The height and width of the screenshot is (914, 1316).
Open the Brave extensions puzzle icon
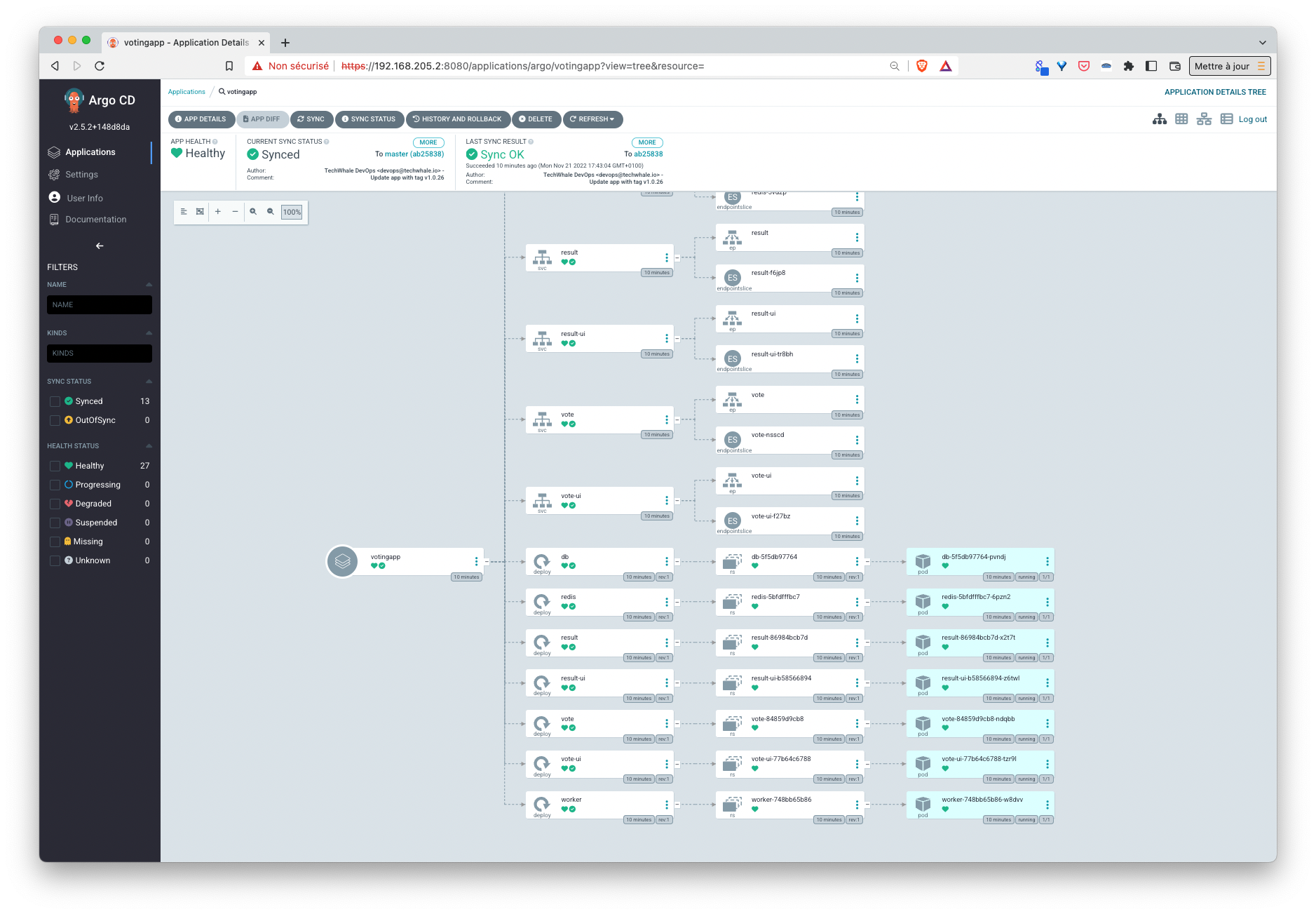[x=1128, y=66]
